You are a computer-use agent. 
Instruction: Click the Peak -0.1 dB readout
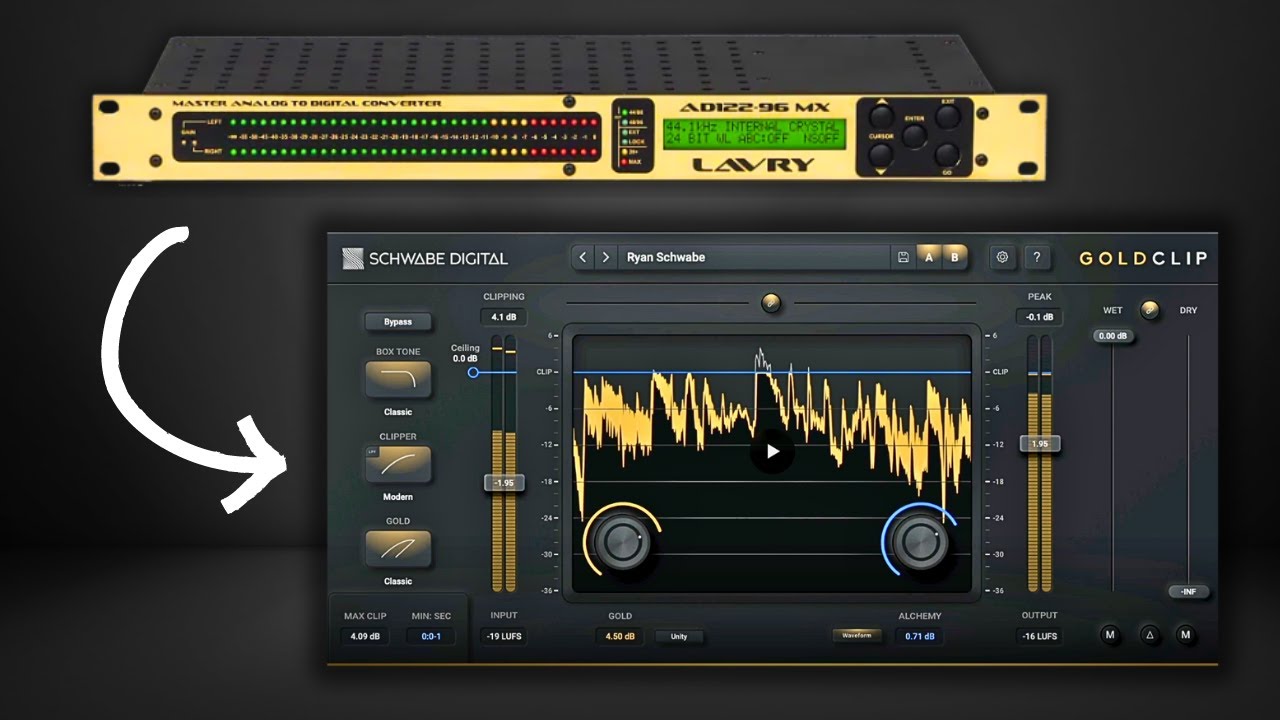click(1040, 317)
